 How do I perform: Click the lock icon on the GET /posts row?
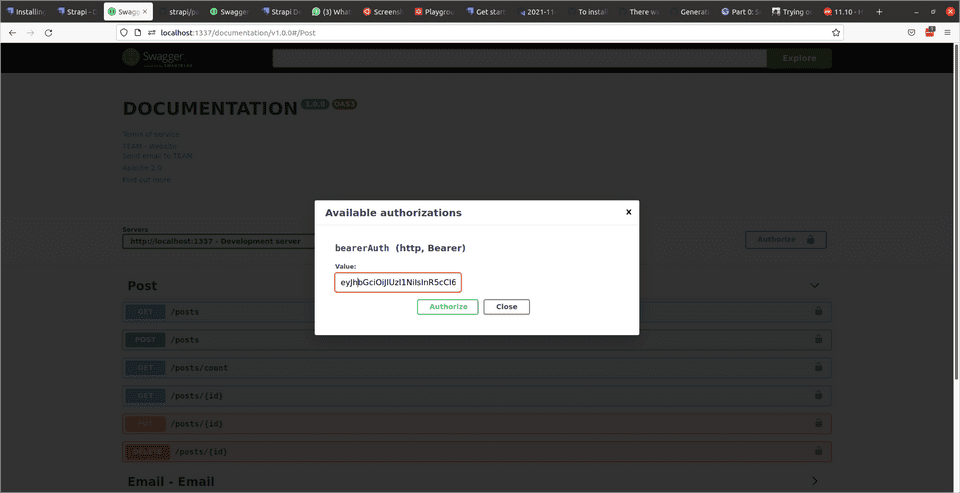(818, 311)
